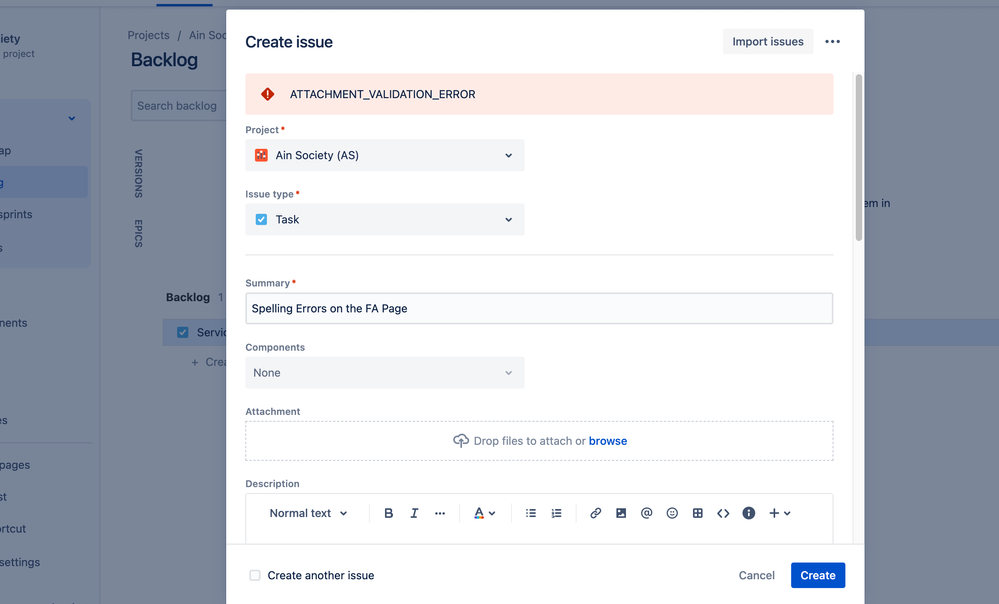The image size is (999, 604).
Task: Click the Summary input field
Action: click(539, 308)
